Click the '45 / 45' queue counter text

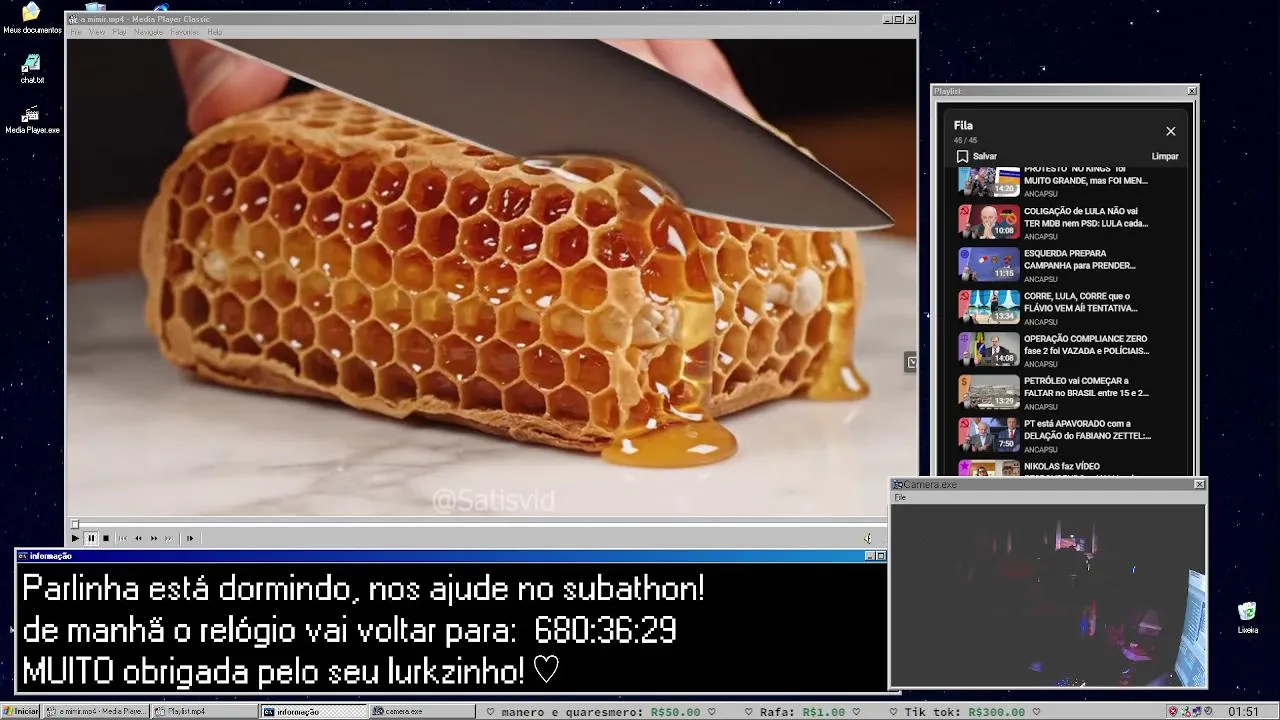click(x=965, y=140)
